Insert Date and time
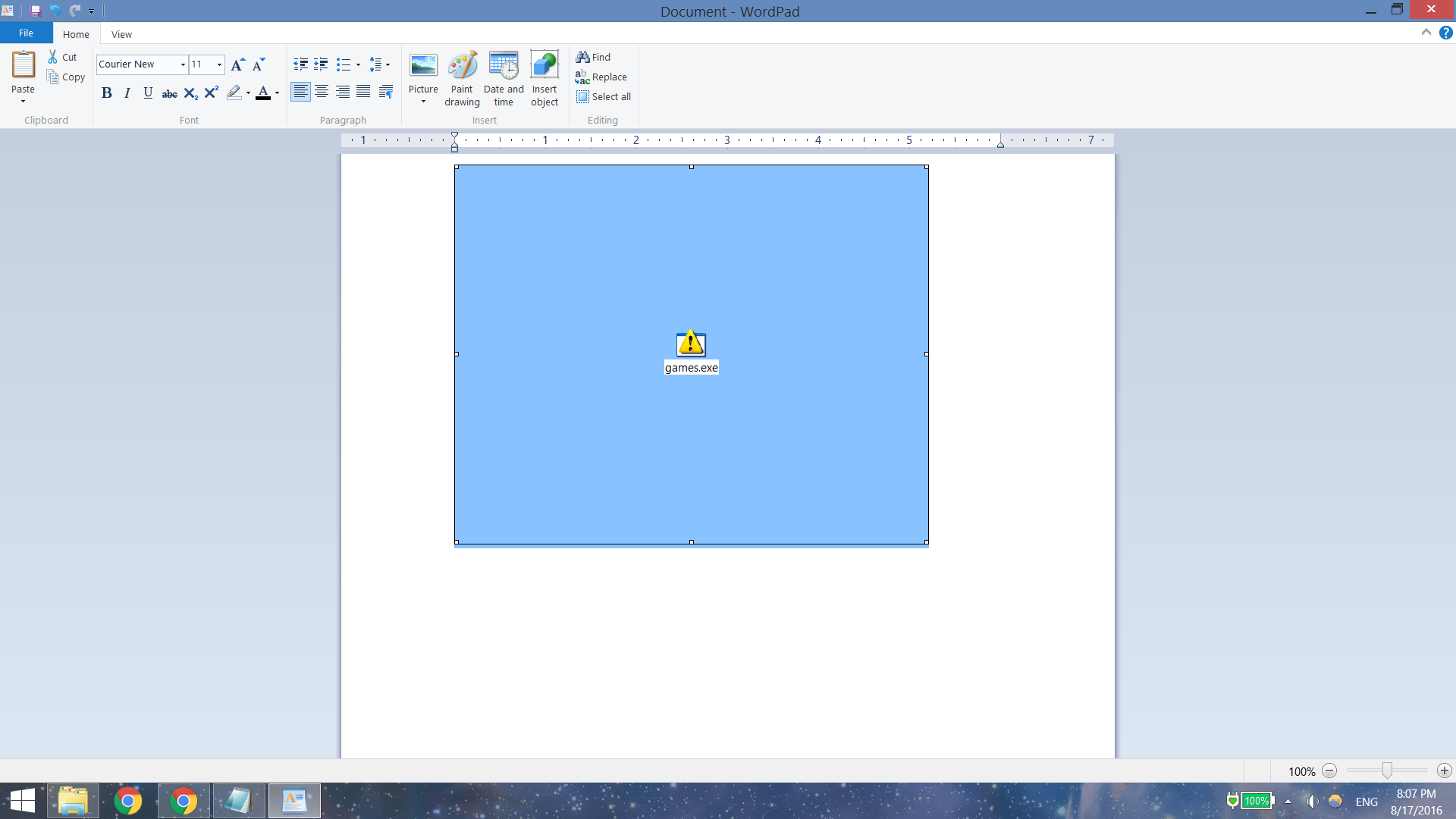This screenshot has width=1456, height=819. [x=504, y=78]
